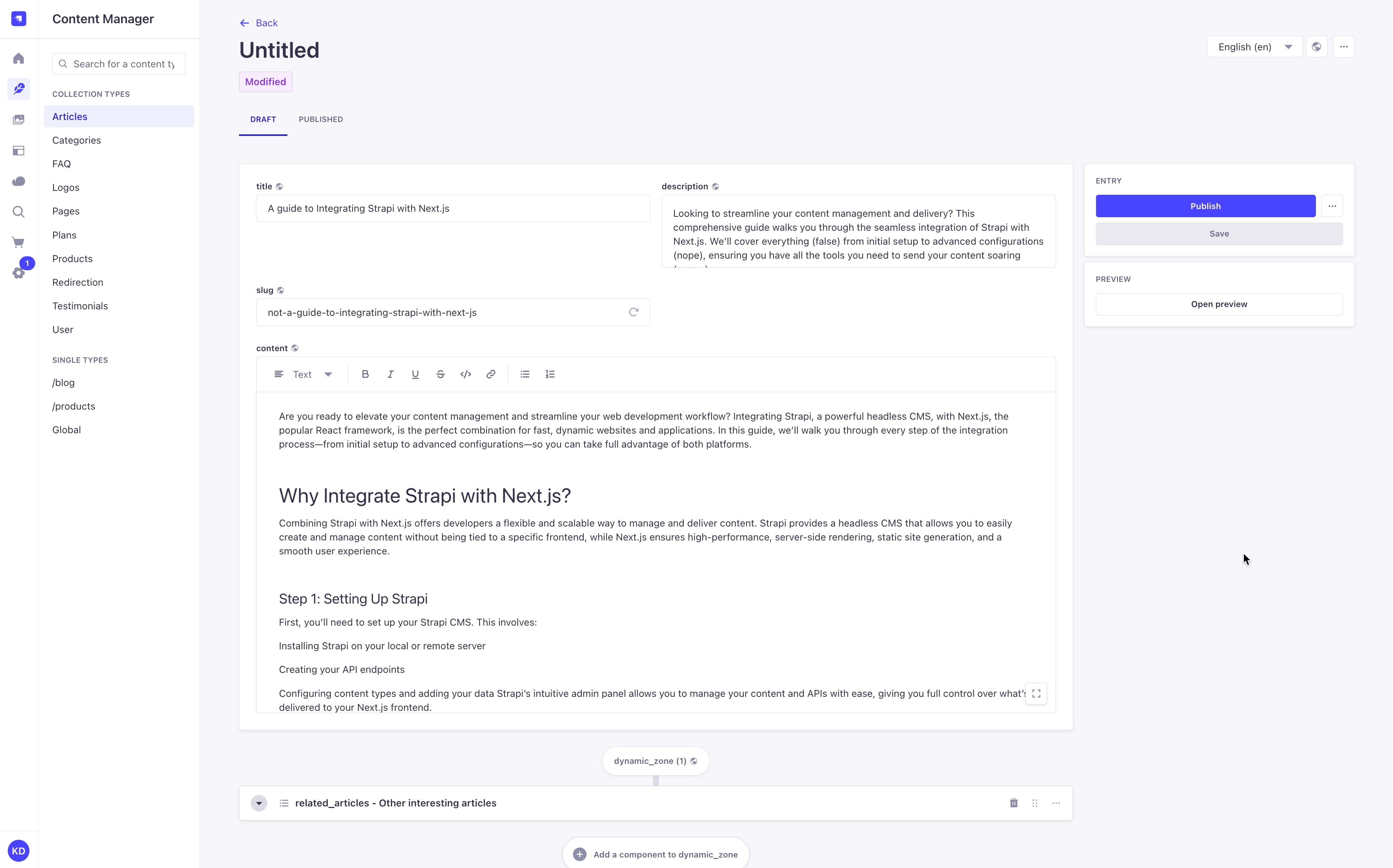Toggle bold formatting in the content editor
This screenshot has height=868, width=1393.
[x=365, y=374]
